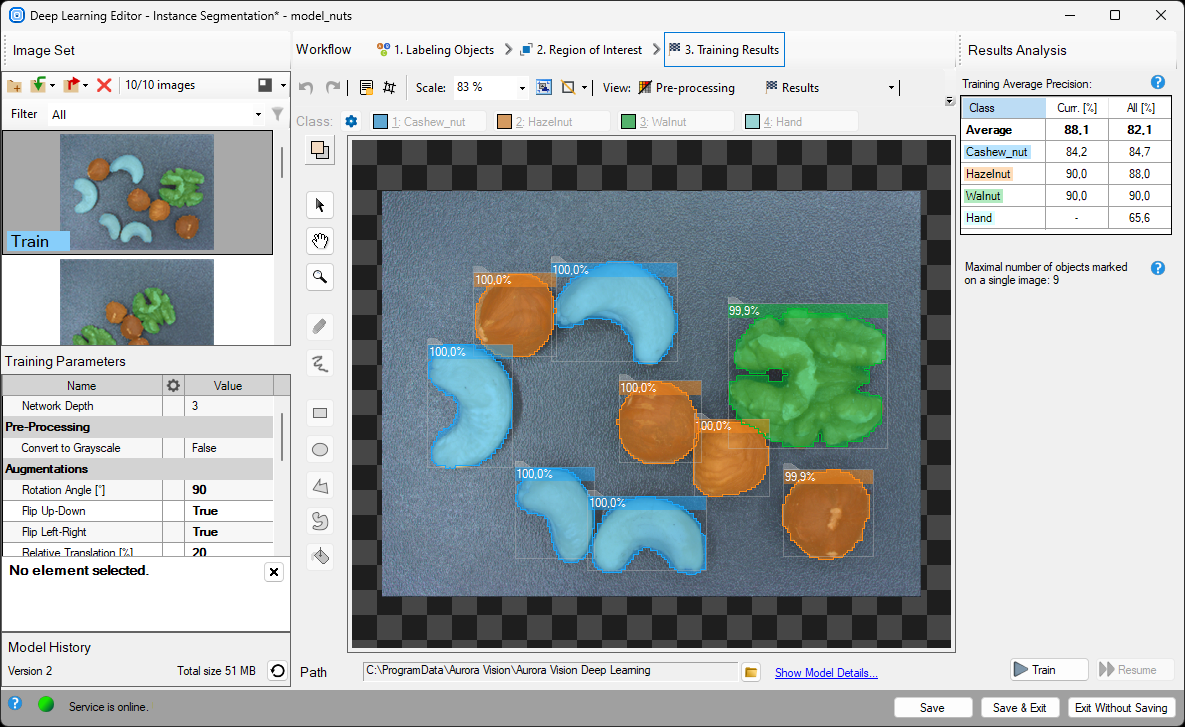Viewport: 1185px width, 727px height.
Task: Click the fit image to window icon
Action: (x=544, y=88)
